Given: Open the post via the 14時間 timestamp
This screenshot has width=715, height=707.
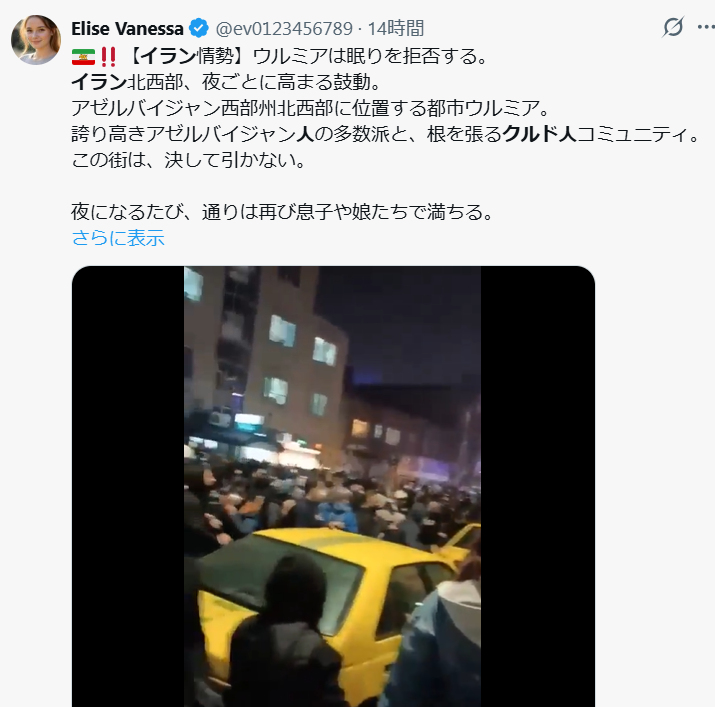Looking at the screenshot, I should (396, 29).
